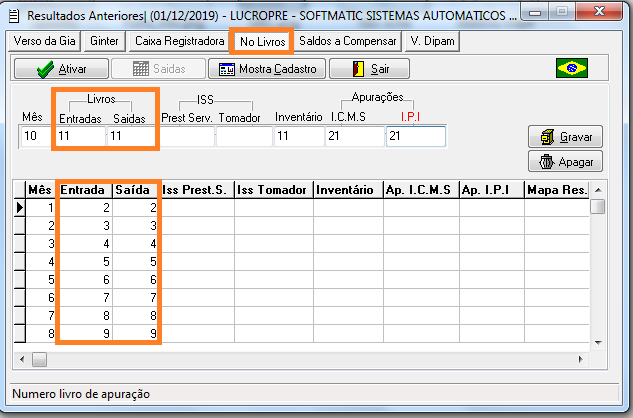The height and width of the screenshot is (418, 633).
Task: Click the grid icon on Saidas button
Action: tap(140, 69)
